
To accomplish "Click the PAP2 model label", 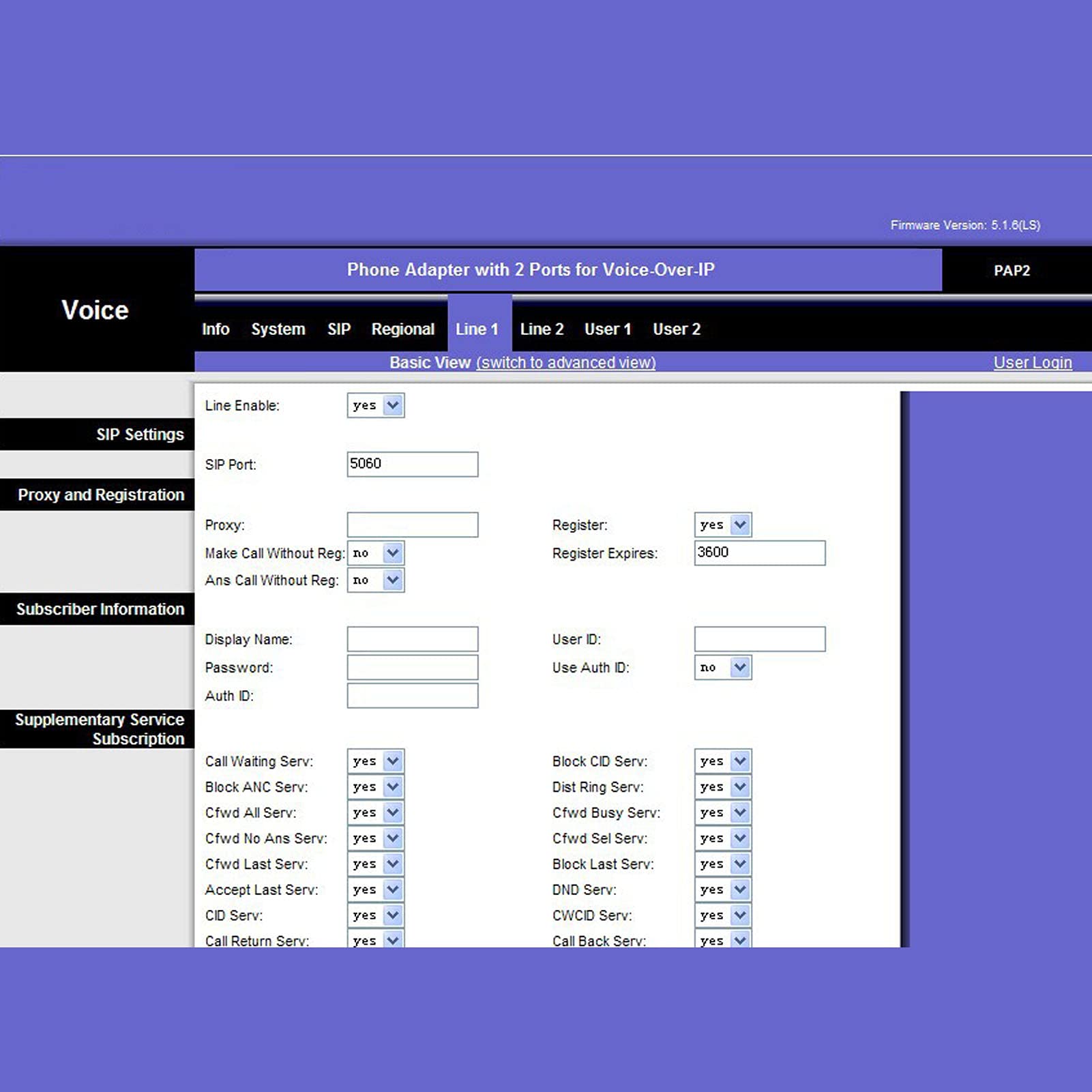I will pyautogui.click(x=1012, y=270).
